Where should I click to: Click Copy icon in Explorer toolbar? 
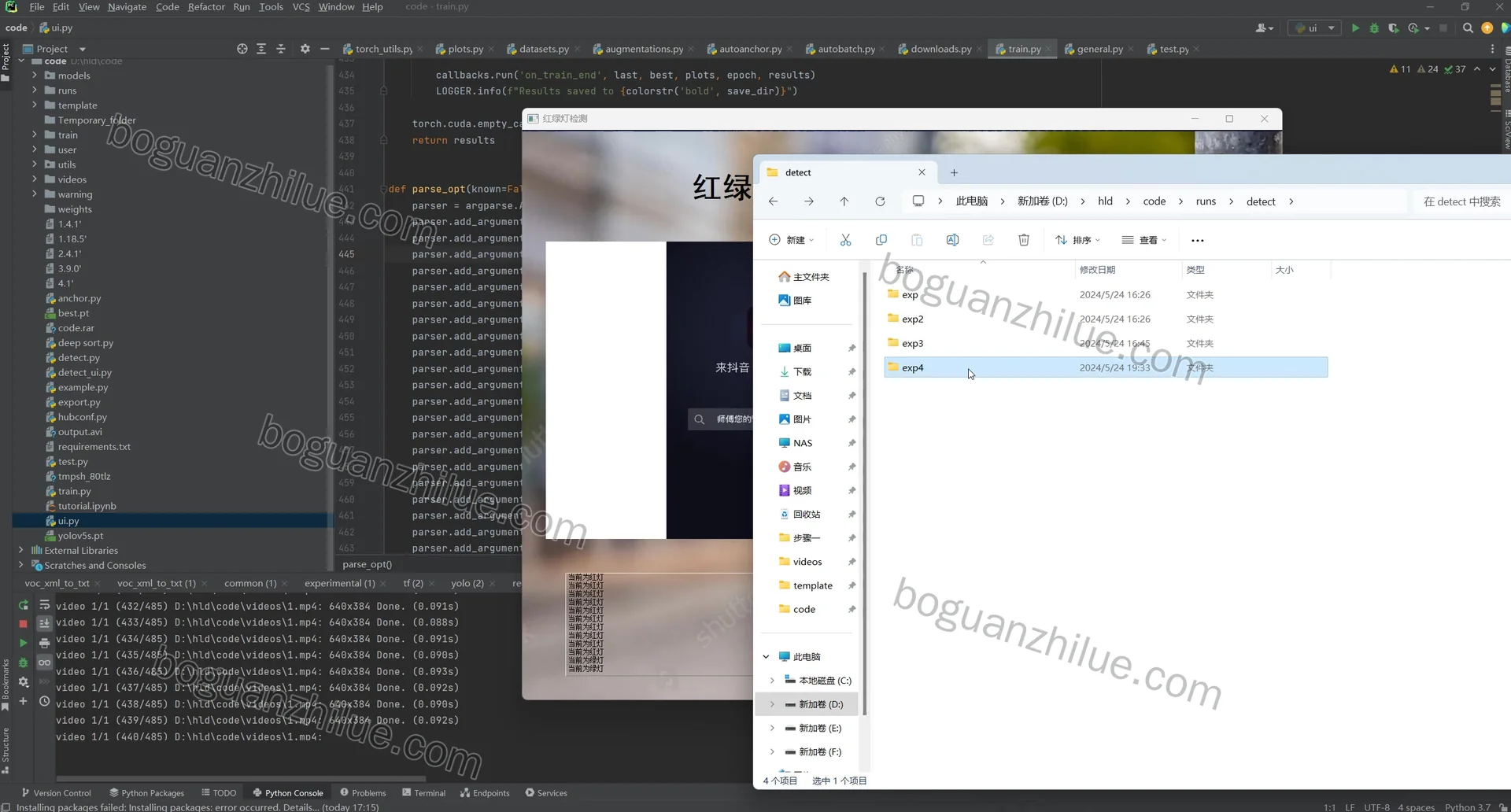881,240
